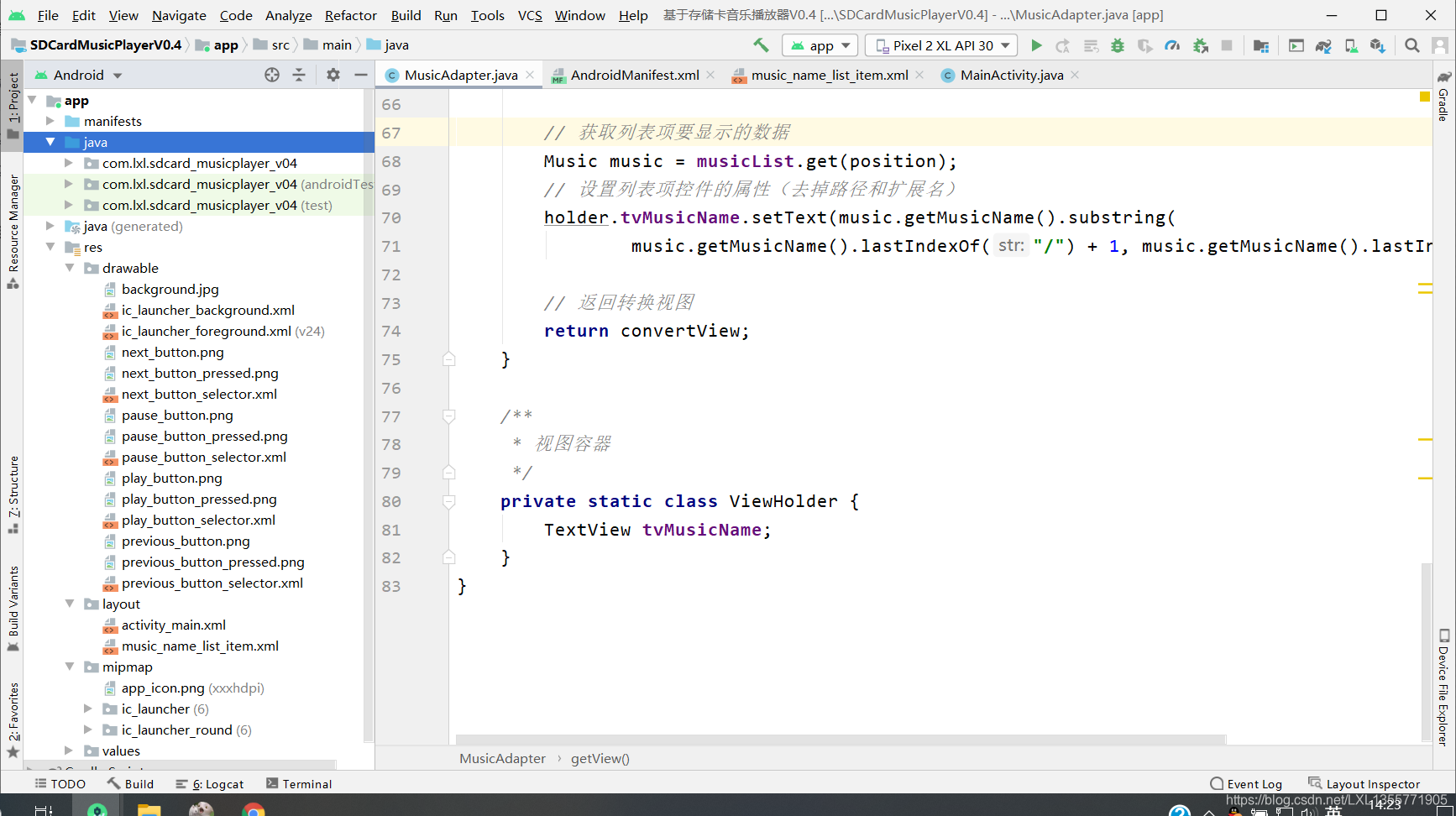
Task: Open the Terminal tool window
Action: (299, 784)
